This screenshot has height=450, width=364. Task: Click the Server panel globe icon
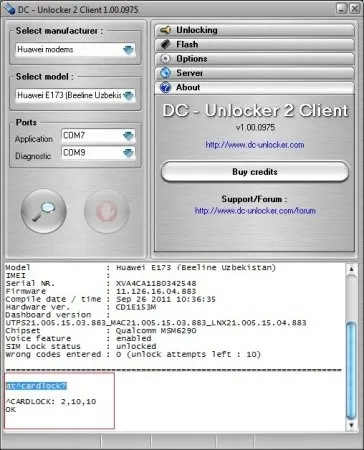[165, 73]
